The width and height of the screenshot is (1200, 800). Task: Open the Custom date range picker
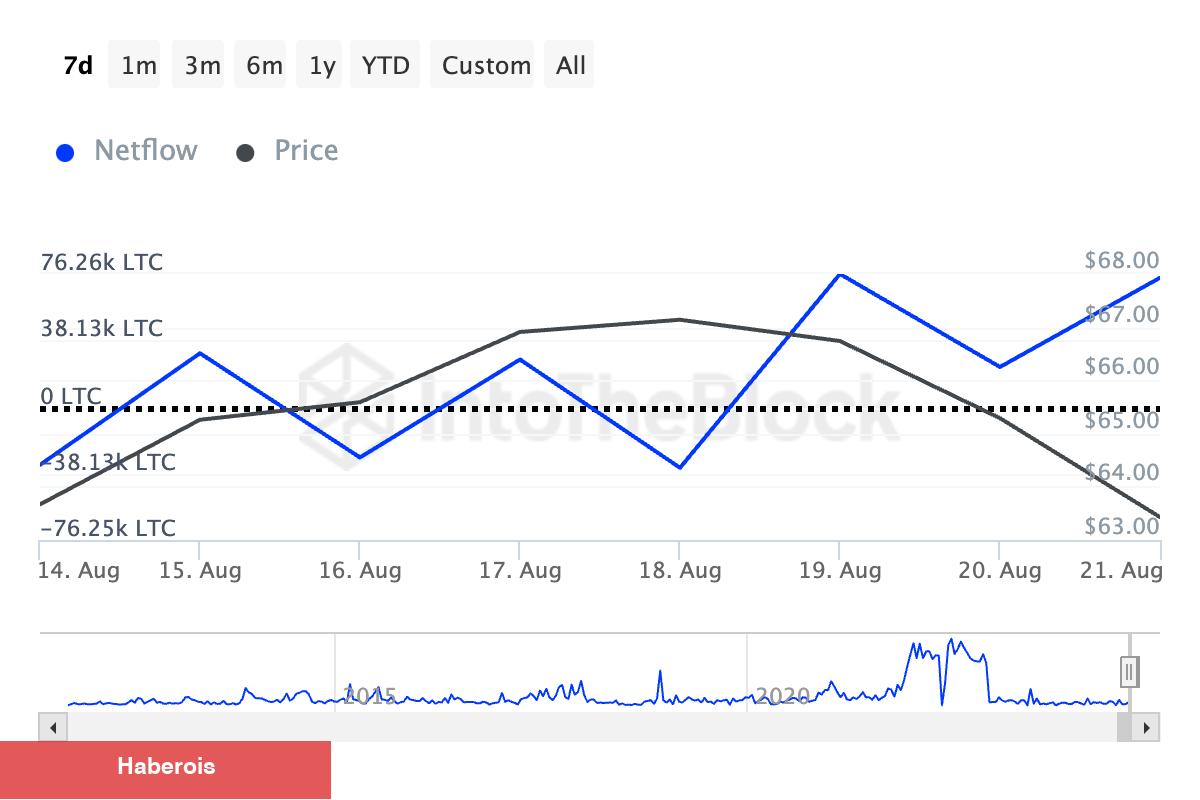pos(486,65)
